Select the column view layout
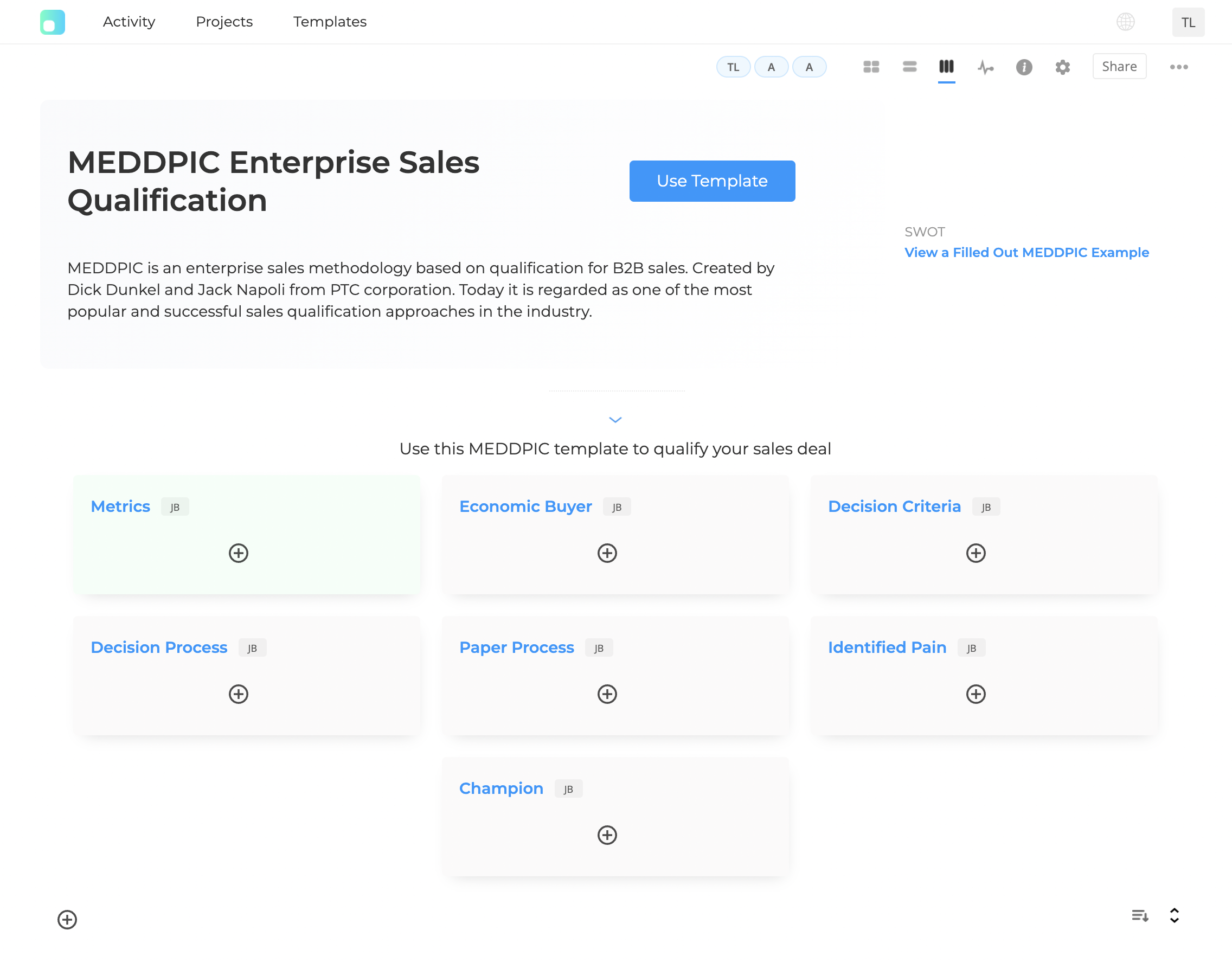The height and width of the screenshot is (962, 1232). [947, 67]
